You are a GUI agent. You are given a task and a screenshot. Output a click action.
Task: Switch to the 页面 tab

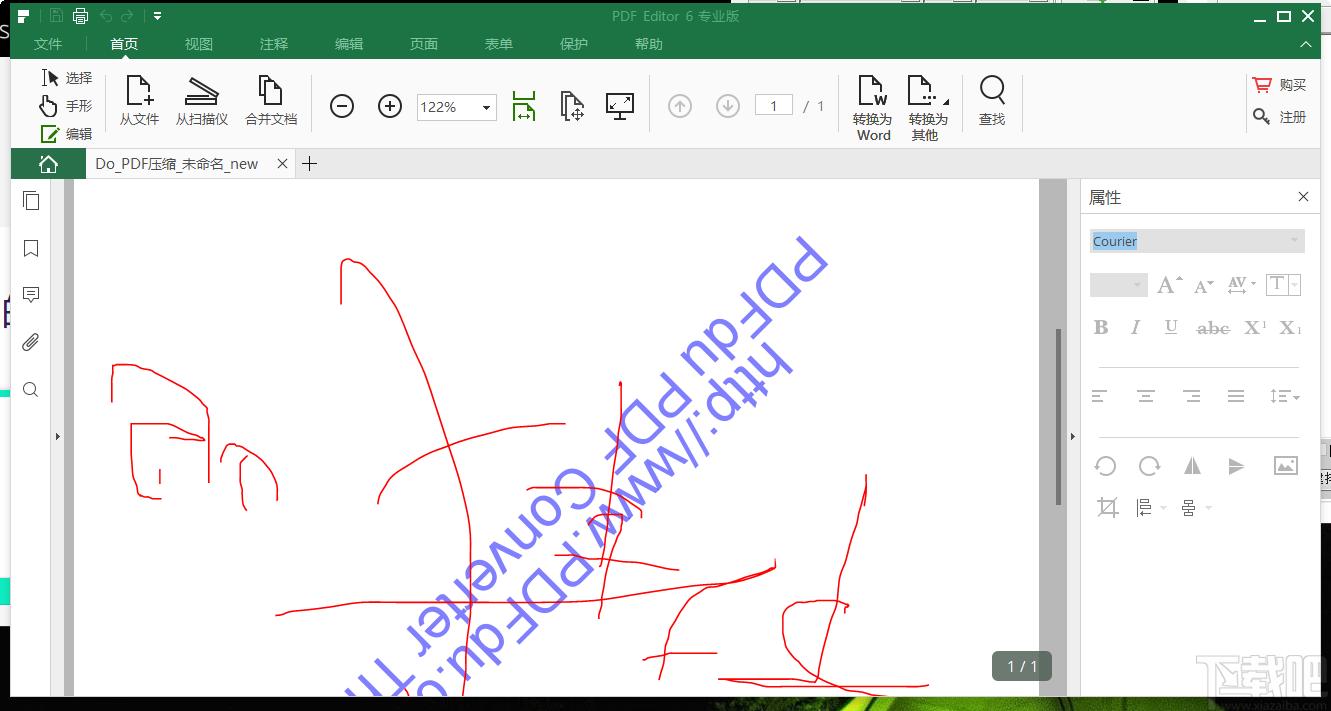(424, 44)
